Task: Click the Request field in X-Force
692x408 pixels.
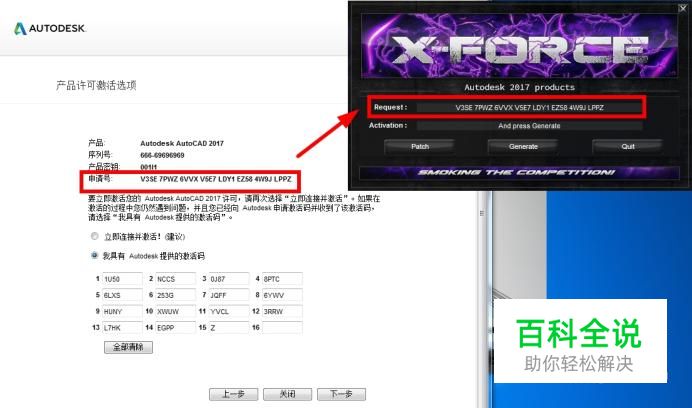Action: pyautogui.click(x=529, y=107)
